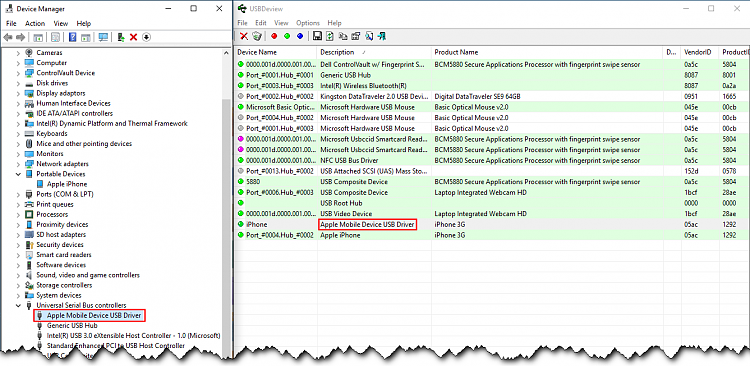
Task: Expand the Disk drives node
Action: pyautogui.click(x=18, y=83)
